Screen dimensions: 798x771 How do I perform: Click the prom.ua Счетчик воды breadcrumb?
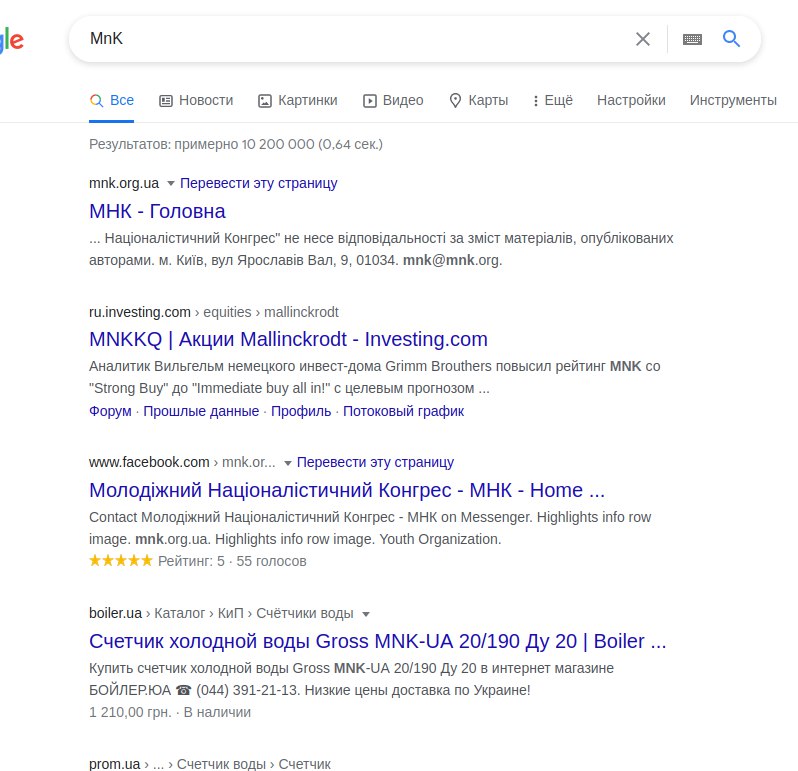[x=210, y=764]
